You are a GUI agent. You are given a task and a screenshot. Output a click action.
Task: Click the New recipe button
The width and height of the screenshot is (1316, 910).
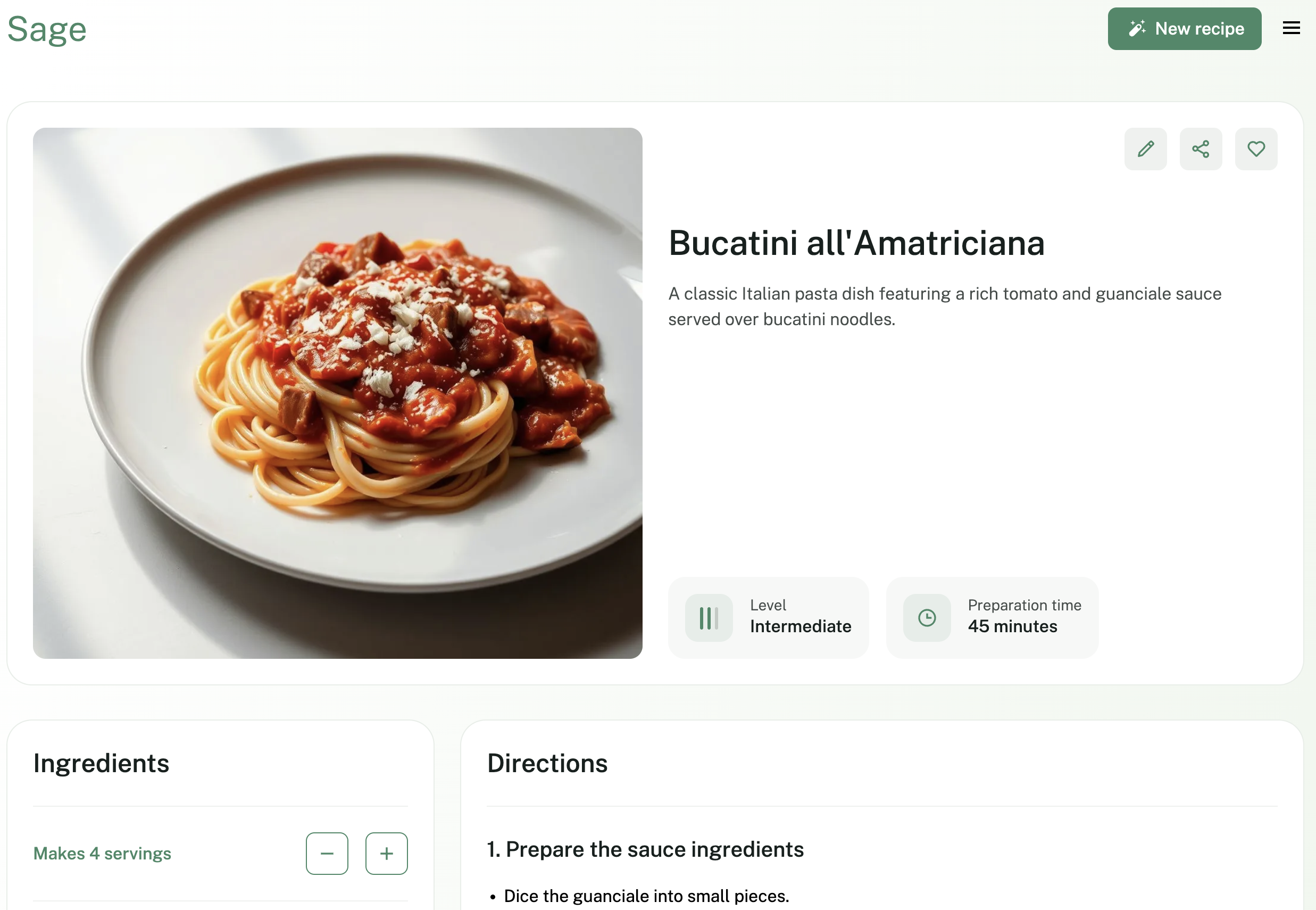point(1184,29)
